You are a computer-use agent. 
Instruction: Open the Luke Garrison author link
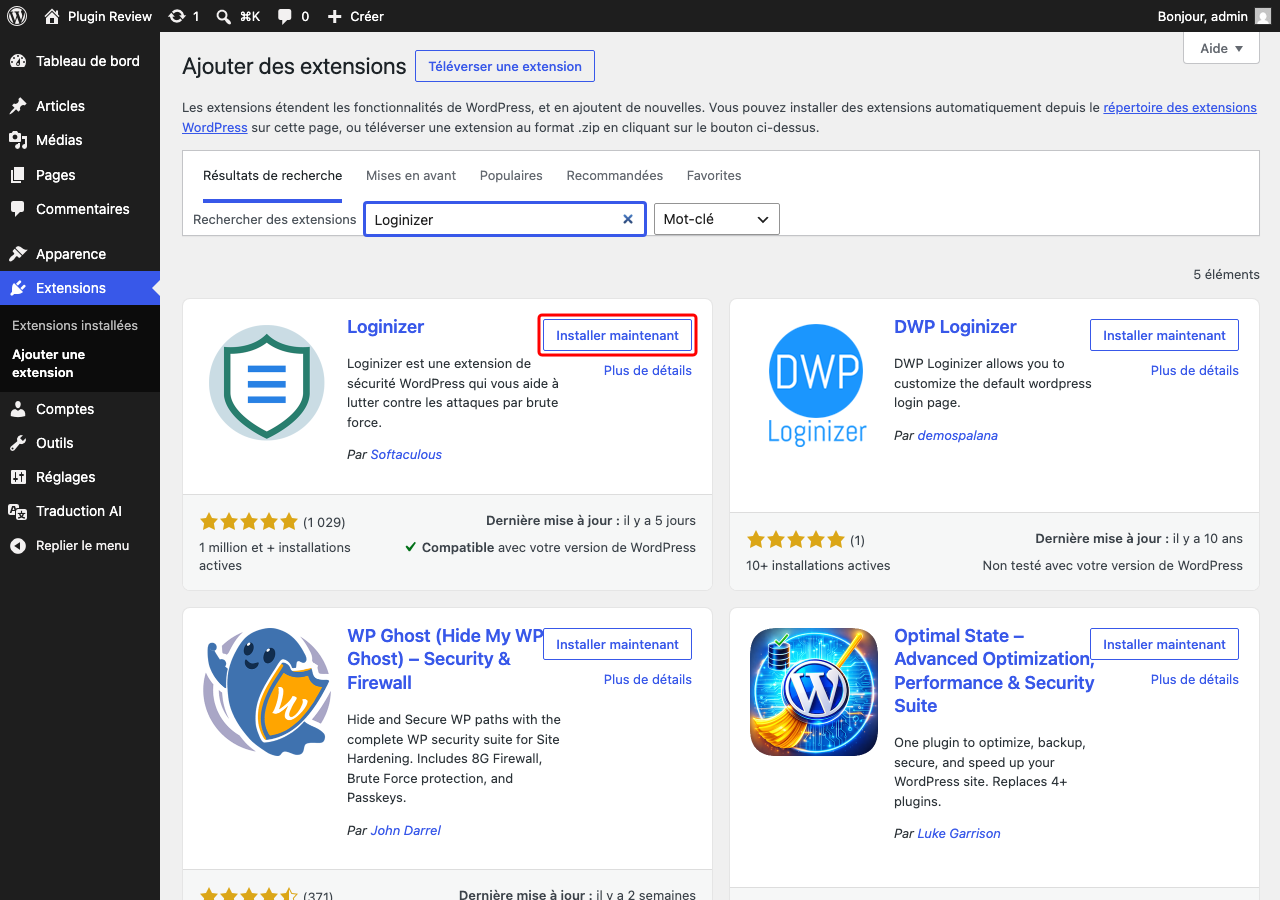pos(959,833)
